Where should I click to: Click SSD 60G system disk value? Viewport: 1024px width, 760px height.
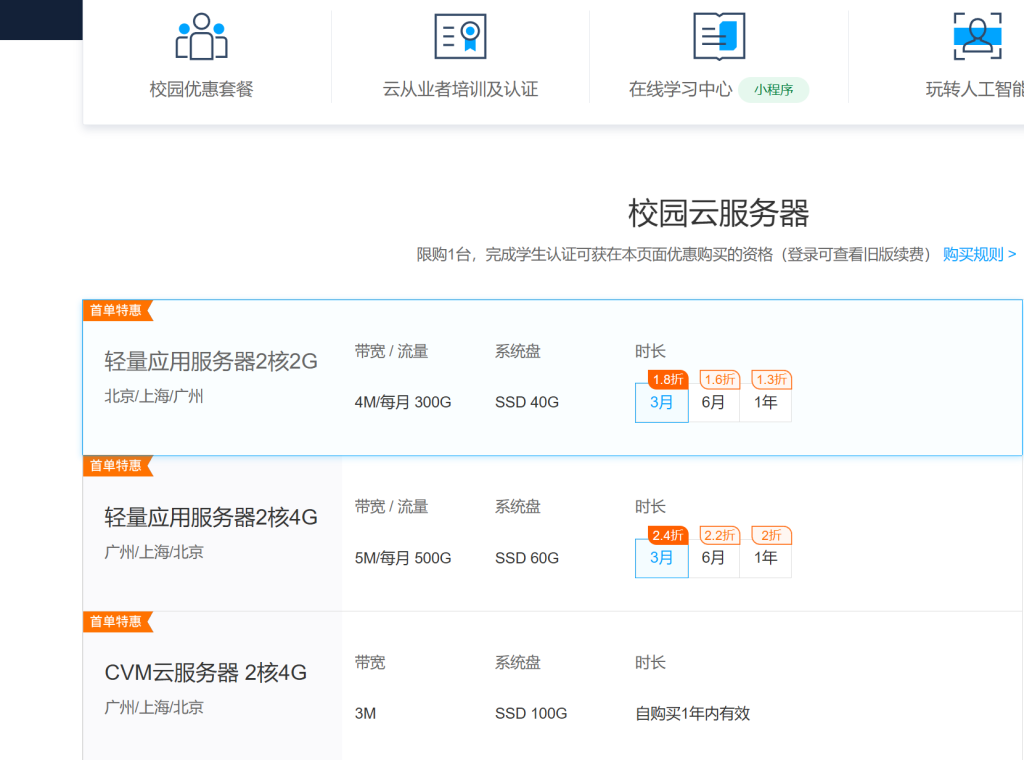coord(527,558)
